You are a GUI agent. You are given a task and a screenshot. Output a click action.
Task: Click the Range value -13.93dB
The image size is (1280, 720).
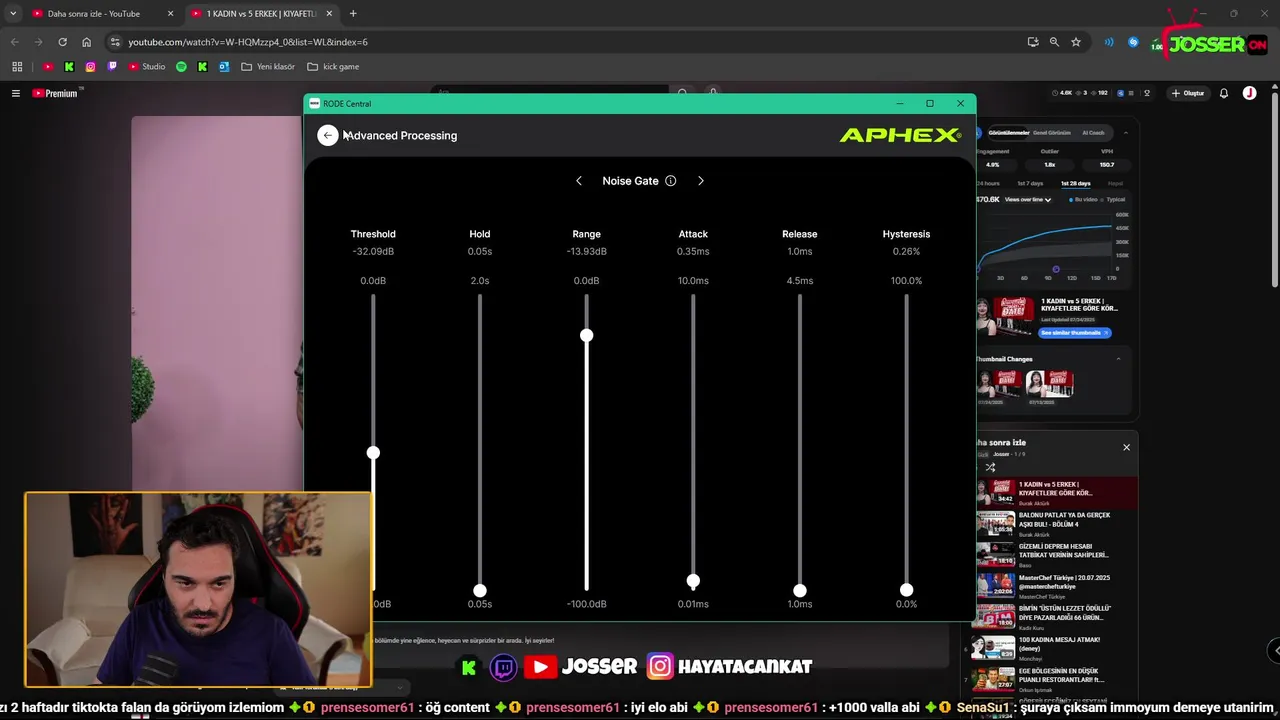pos(587,252)
